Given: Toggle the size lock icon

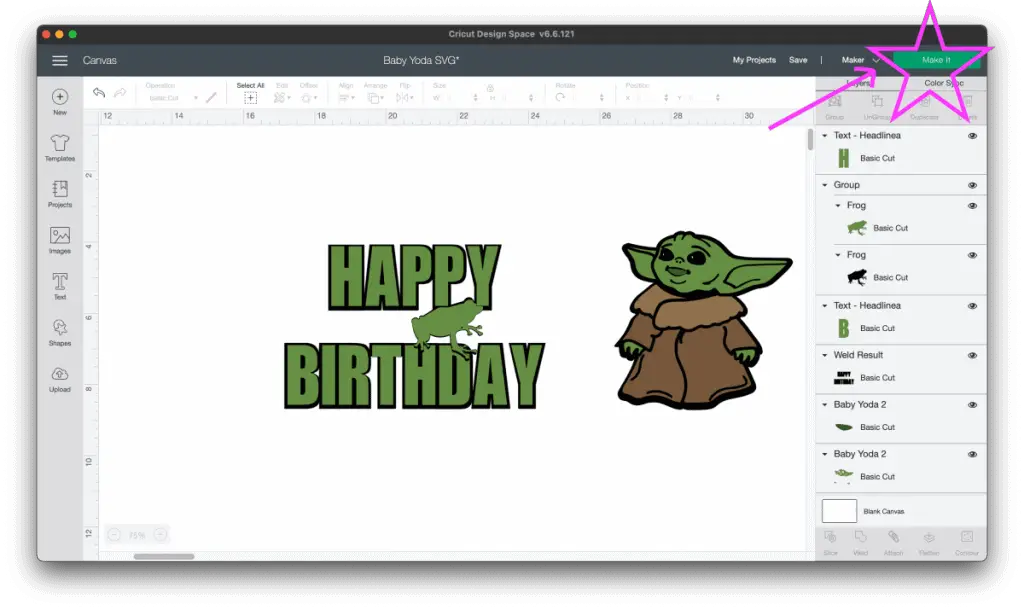Looking at the screenshot, I should [490, 88].
